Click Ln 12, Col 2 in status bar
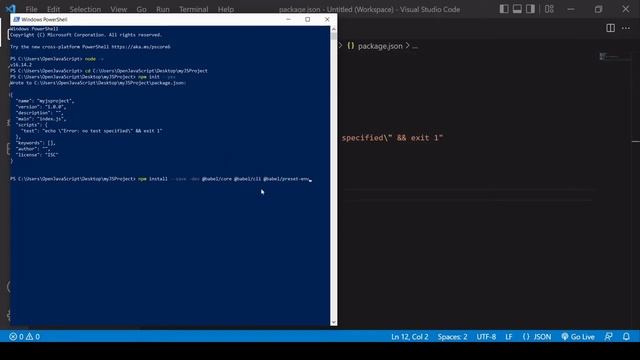This screenshot has height=360, width=640. pyautogui.click(x=409, y=336)
